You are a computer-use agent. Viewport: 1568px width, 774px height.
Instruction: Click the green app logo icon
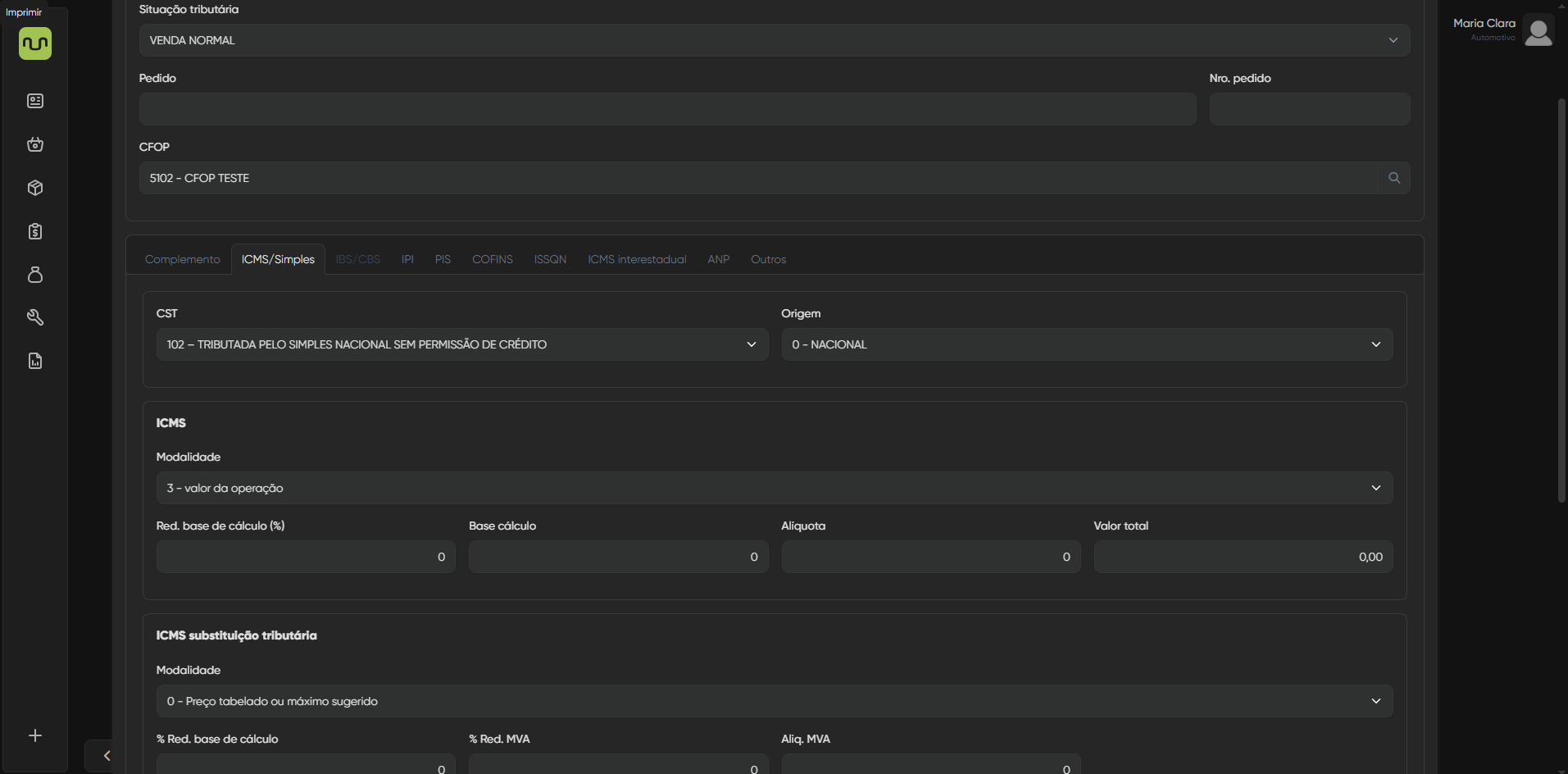pos(35,43)
